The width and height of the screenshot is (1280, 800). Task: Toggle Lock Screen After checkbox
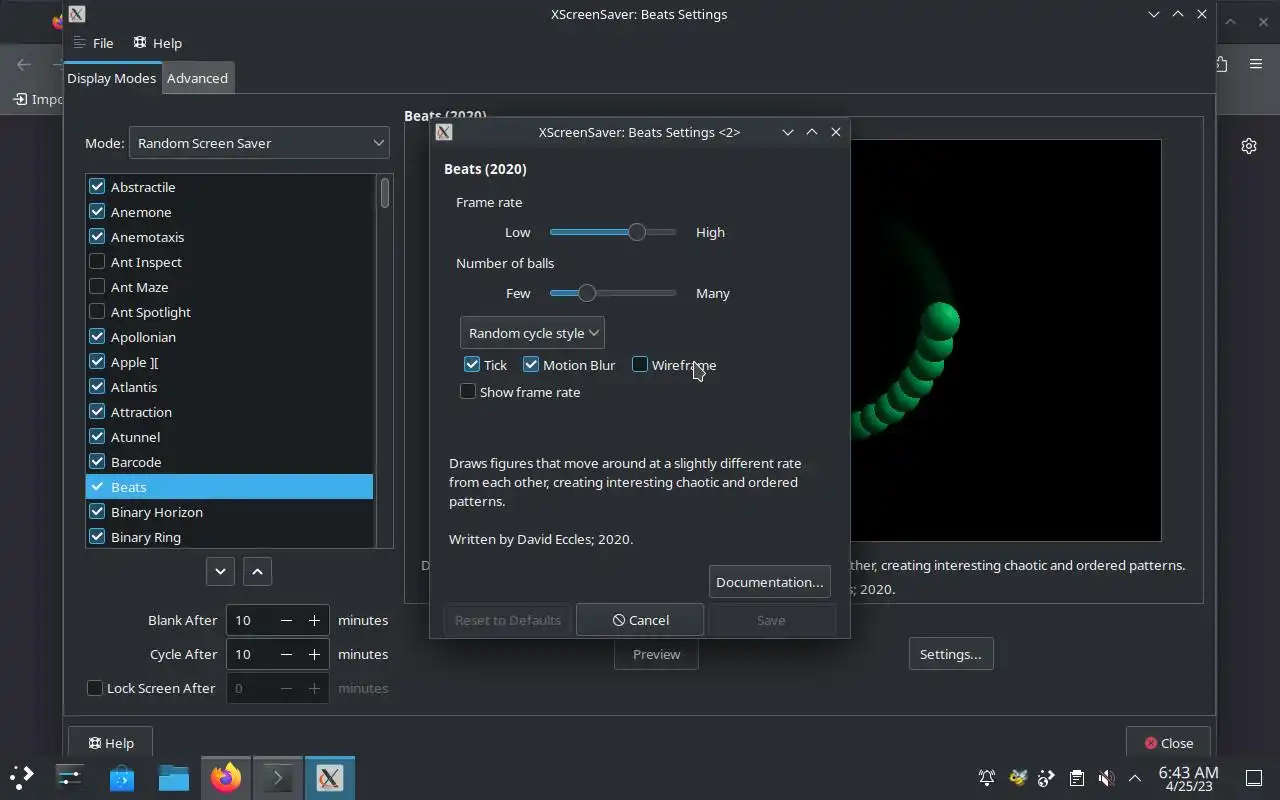tap(95, 688)
